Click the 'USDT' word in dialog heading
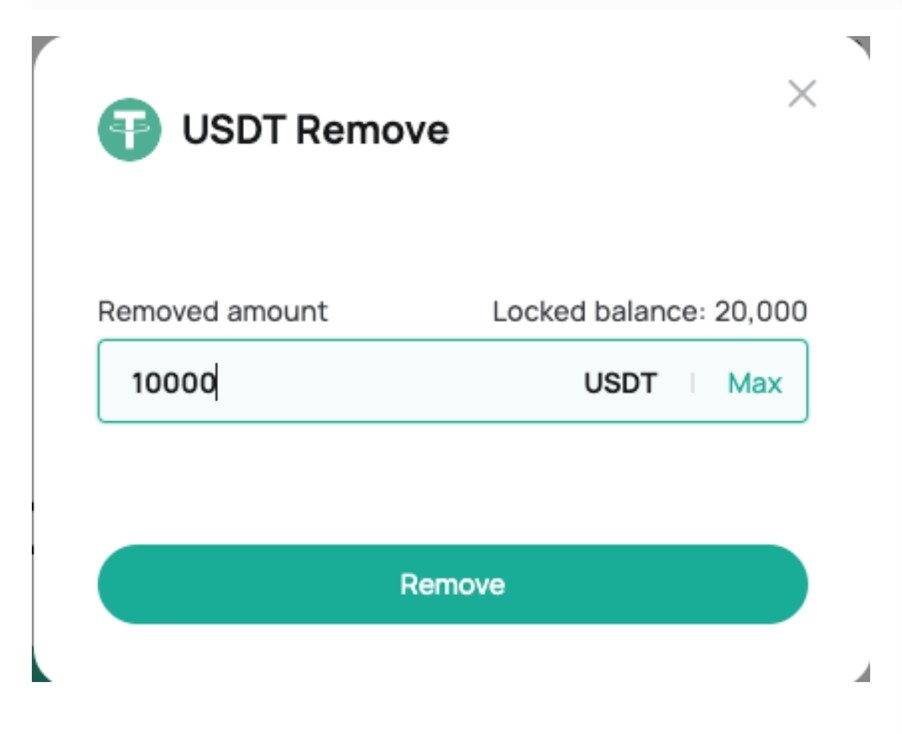902x734 pixels. pos(234,129)
